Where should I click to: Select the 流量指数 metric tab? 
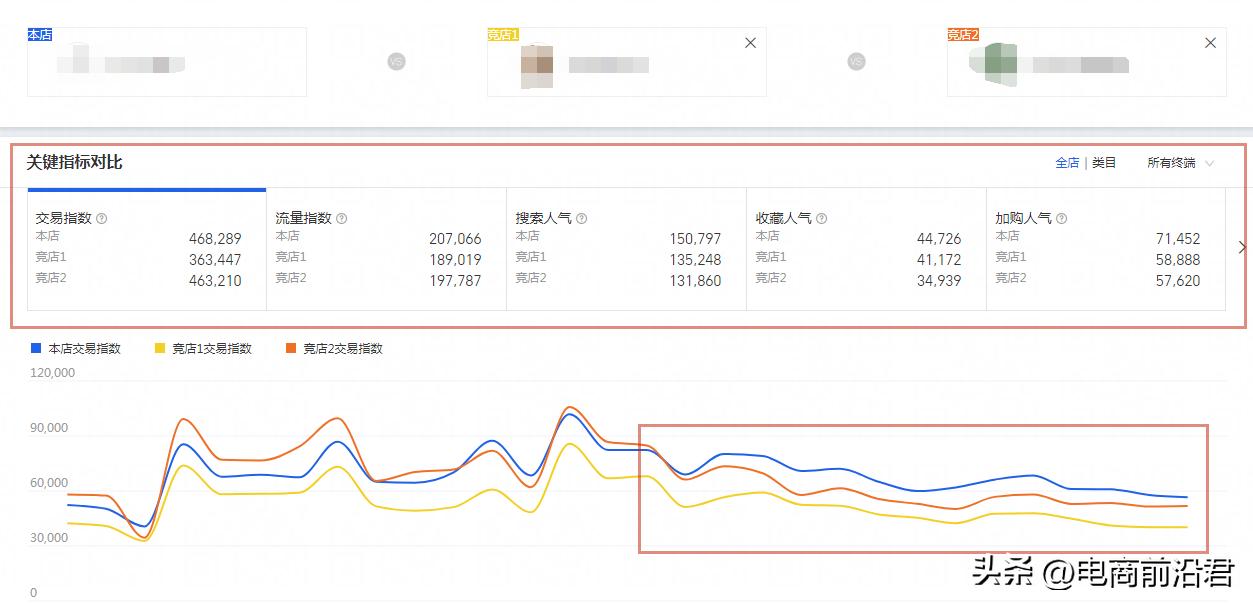tap(386, 249)
